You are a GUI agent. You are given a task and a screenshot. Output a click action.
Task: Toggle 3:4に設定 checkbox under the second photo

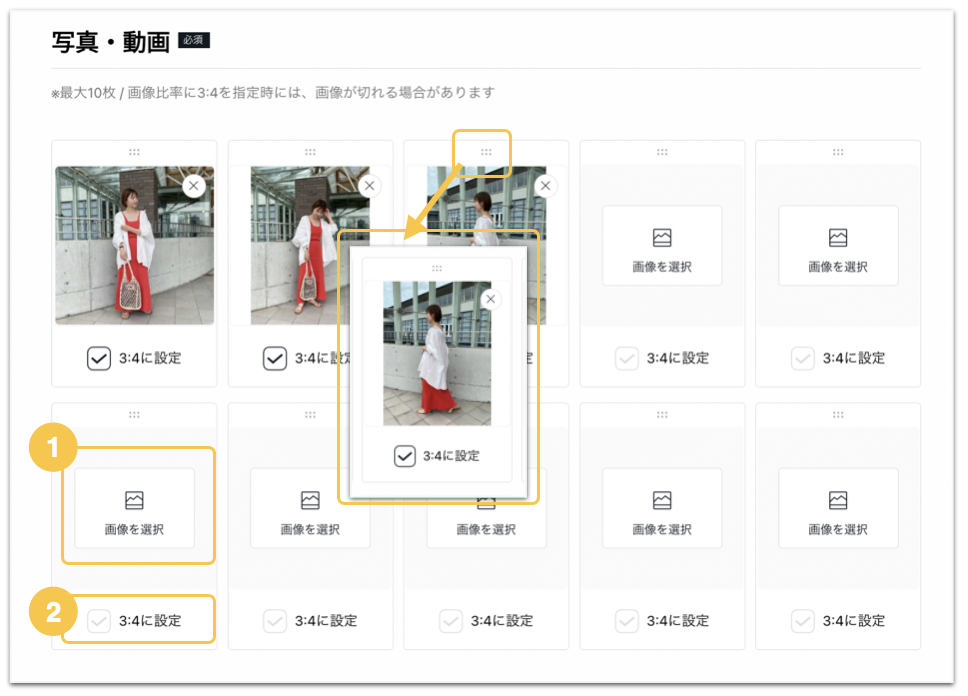coord(275,358)
